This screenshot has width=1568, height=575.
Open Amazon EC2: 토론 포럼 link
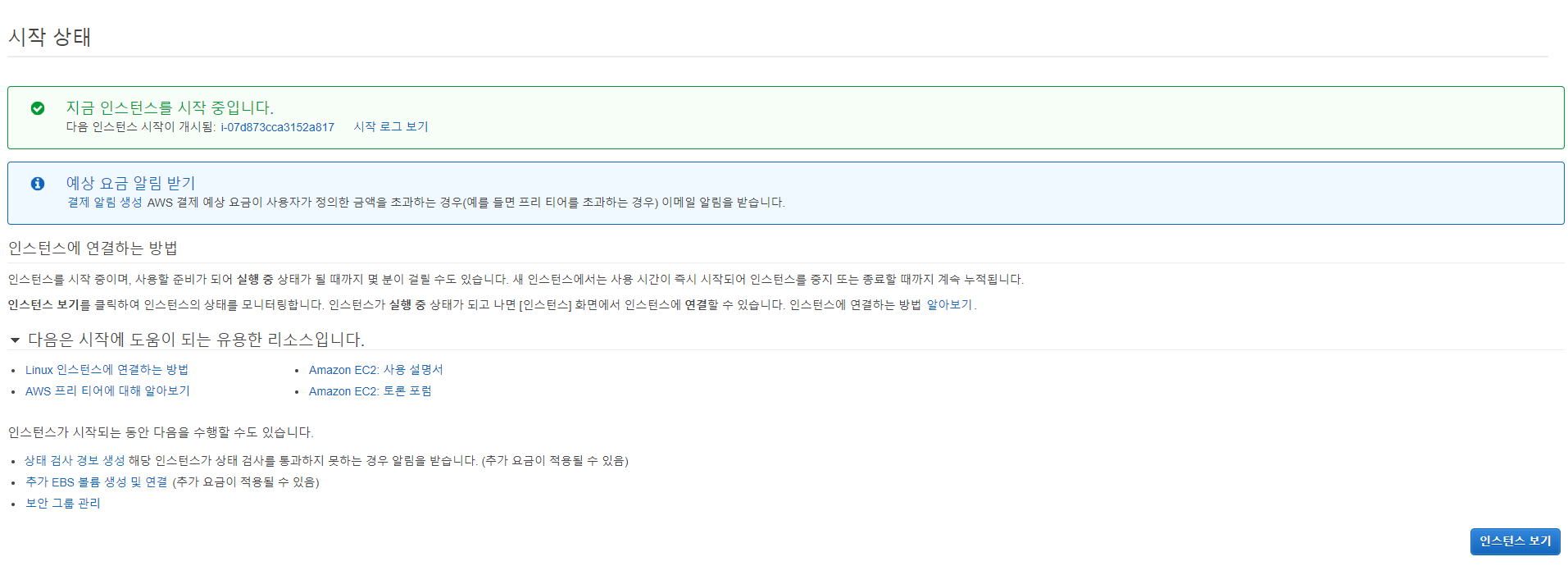[370, 391]
